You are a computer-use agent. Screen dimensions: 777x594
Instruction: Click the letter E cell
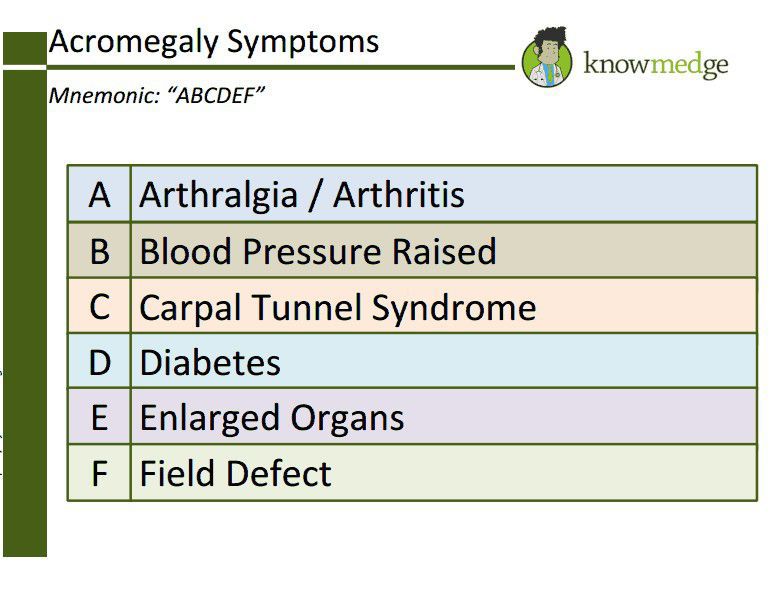[99, 417]
